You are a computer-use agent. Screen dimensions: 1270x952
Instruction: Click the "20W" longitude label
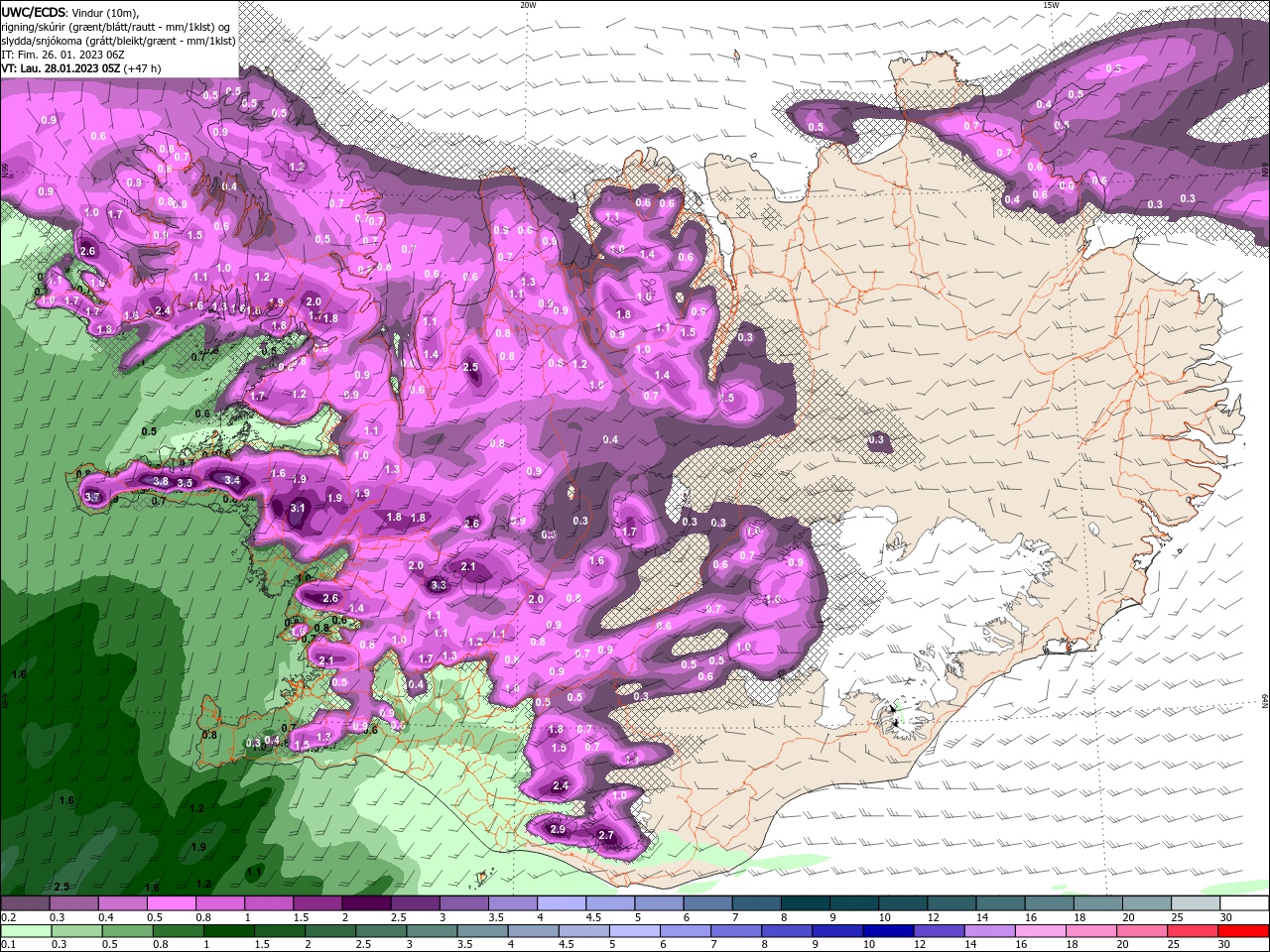pyautogui.click(x=528, y=5)
